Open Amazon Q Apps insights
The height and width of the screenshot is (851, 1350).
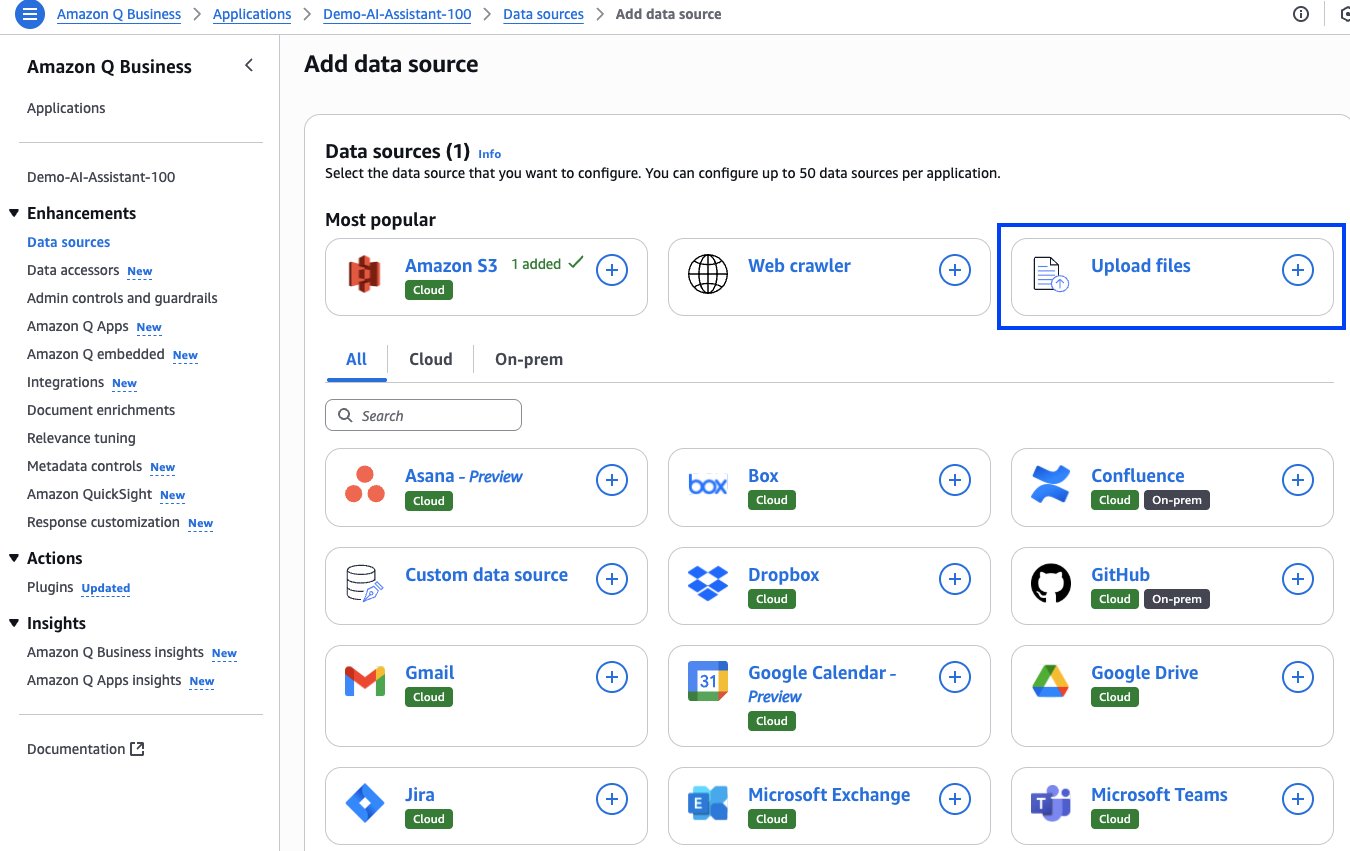tap(104, 680)
